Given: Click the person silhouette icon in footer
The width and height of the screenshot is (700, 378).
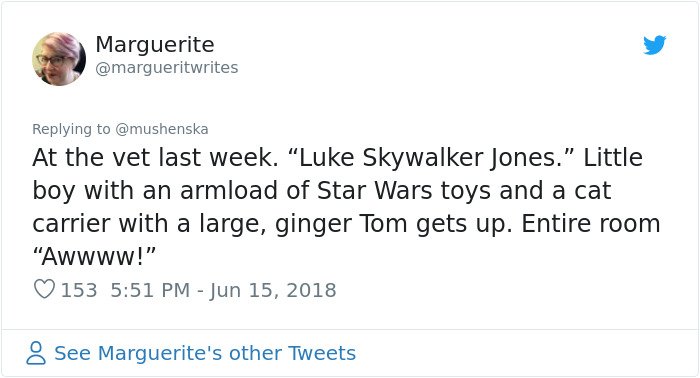Looking at the screenshot, I should 36,353.
